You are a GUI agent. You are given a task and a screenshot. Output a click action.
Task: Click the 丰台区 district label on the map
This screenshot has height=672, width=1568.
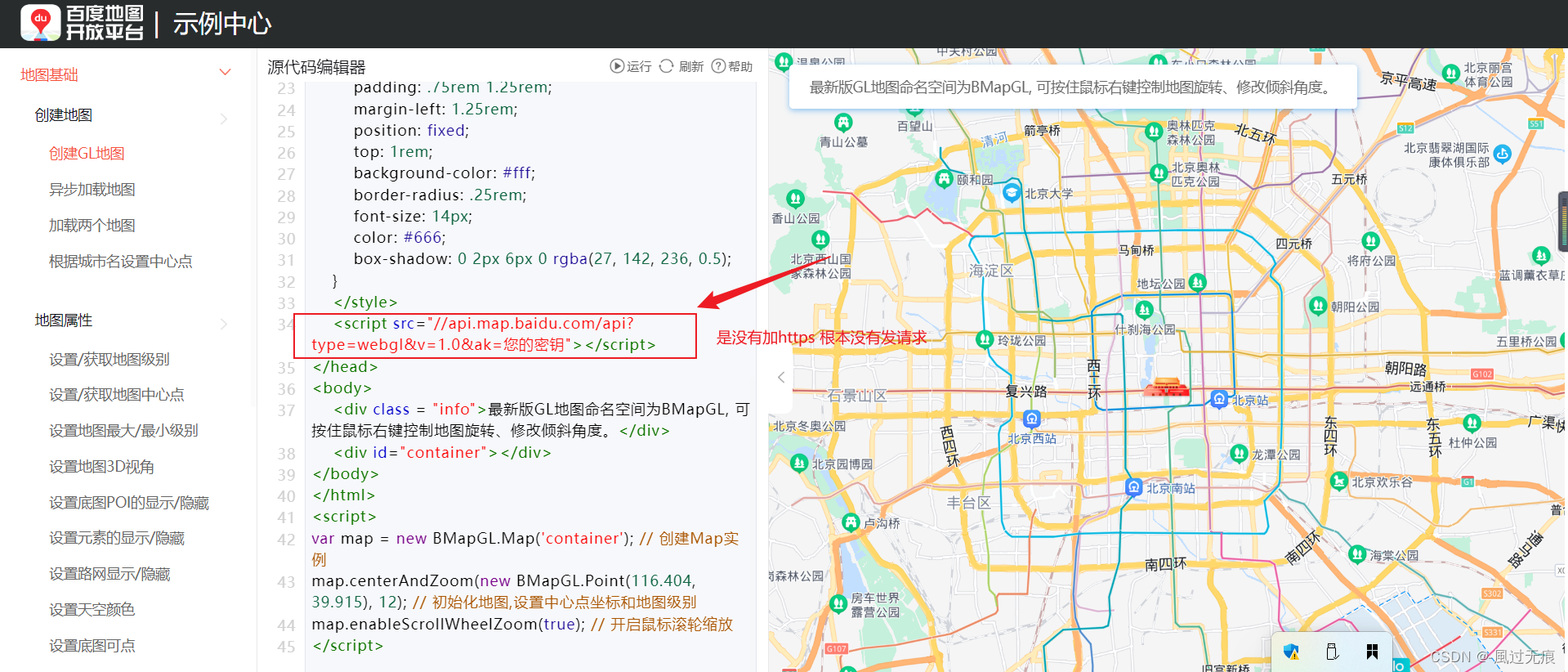[969, 503]
